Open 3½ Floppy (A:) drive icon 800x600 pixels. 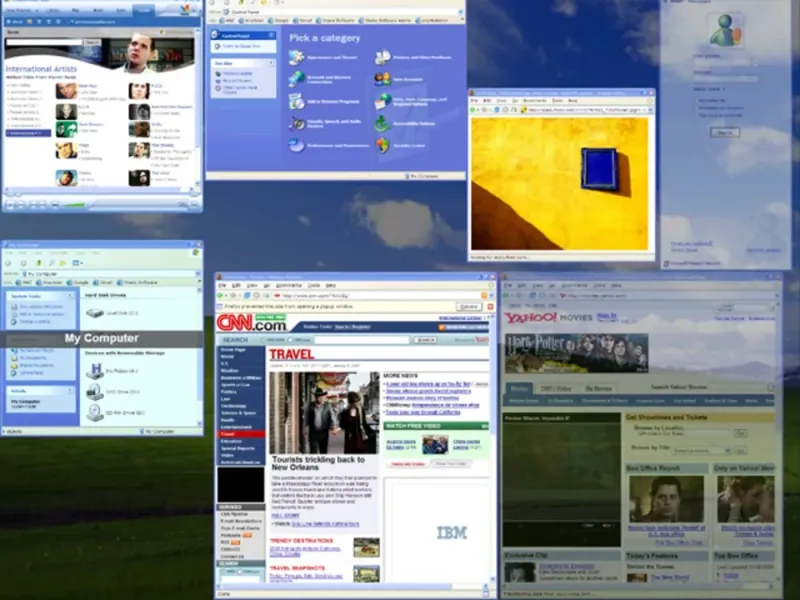[94, 371]
